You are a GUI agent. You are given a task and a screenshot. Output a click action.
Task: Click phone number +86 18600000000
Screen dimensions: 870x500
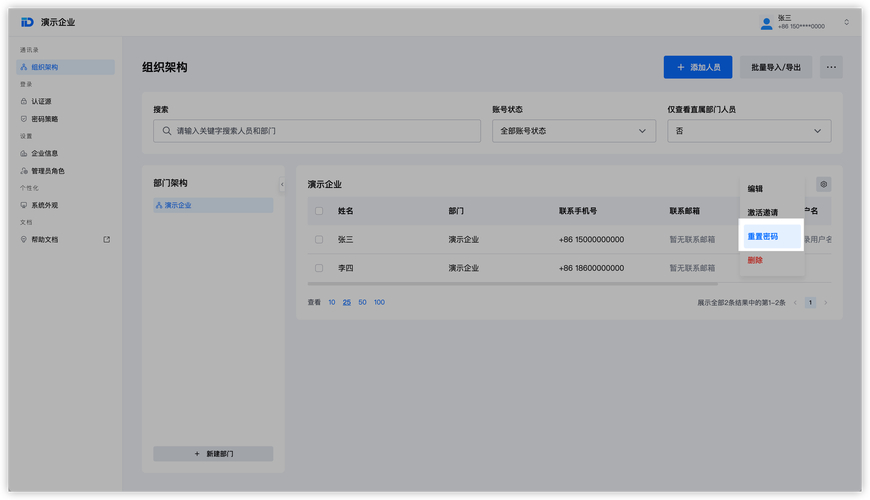[591, 268]
